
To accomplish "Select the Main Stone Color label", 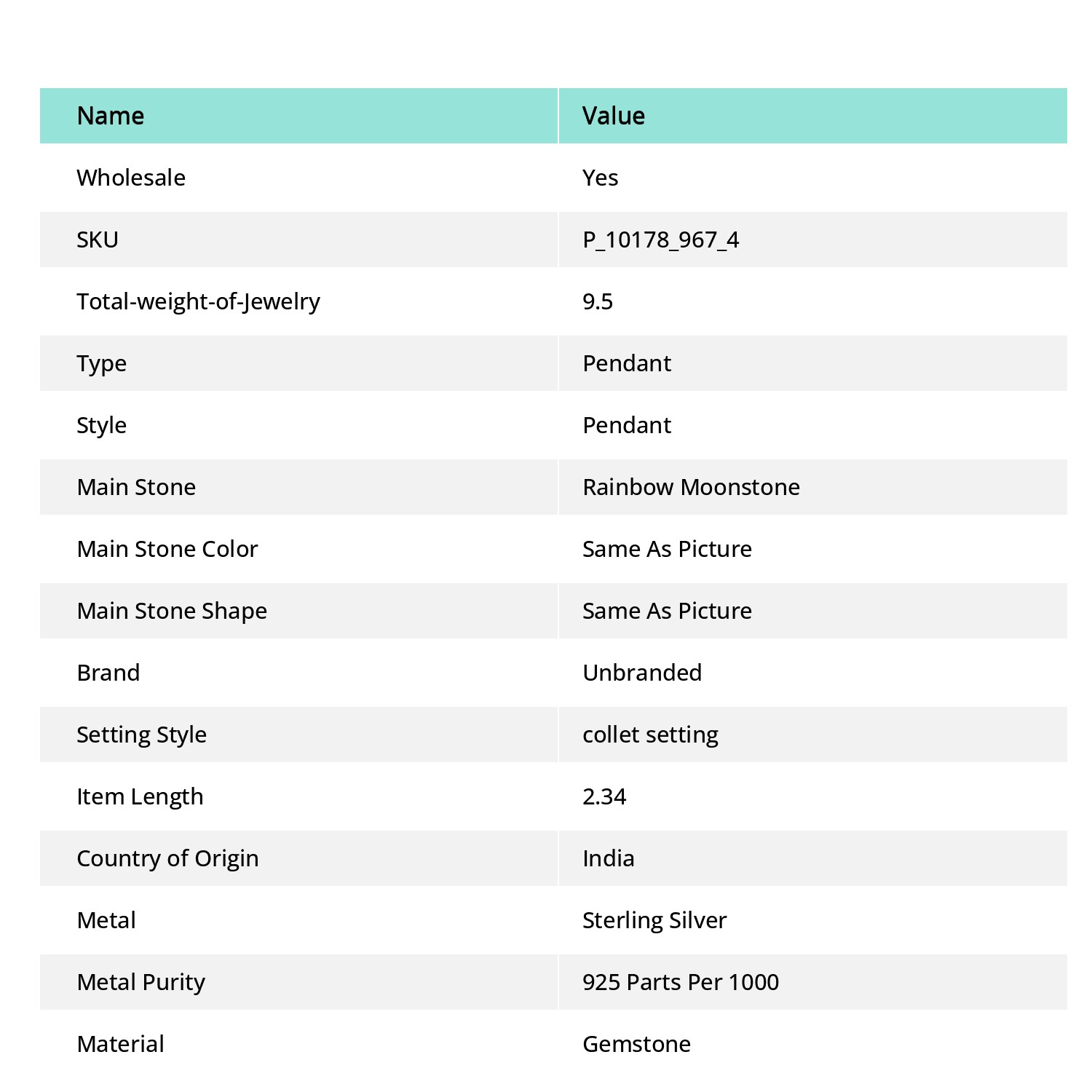I will [x=167, y=549].
